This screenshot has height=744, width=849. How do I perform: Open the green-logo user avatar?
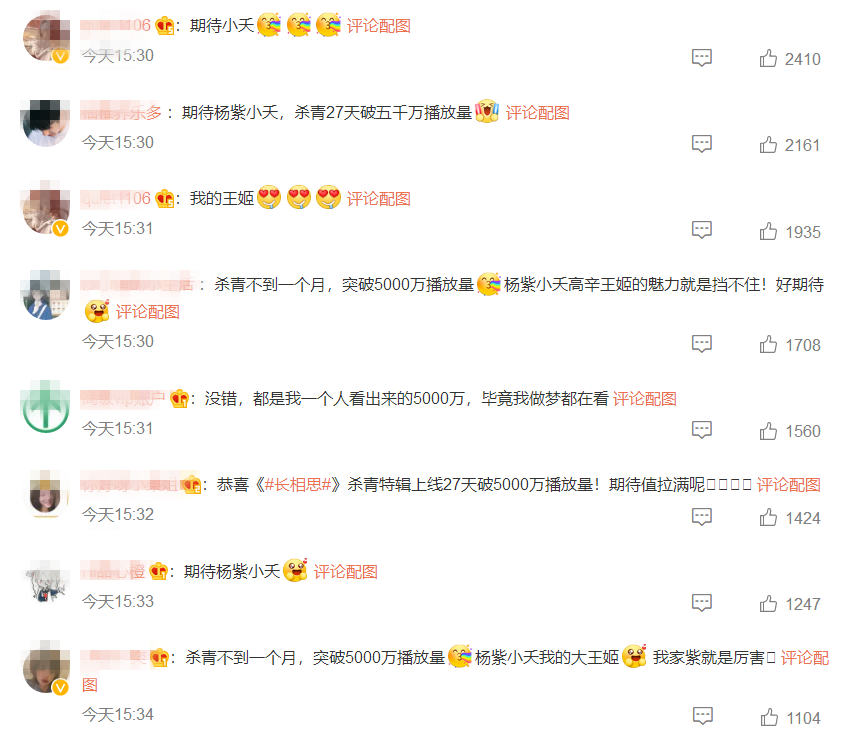click(45, 406)
